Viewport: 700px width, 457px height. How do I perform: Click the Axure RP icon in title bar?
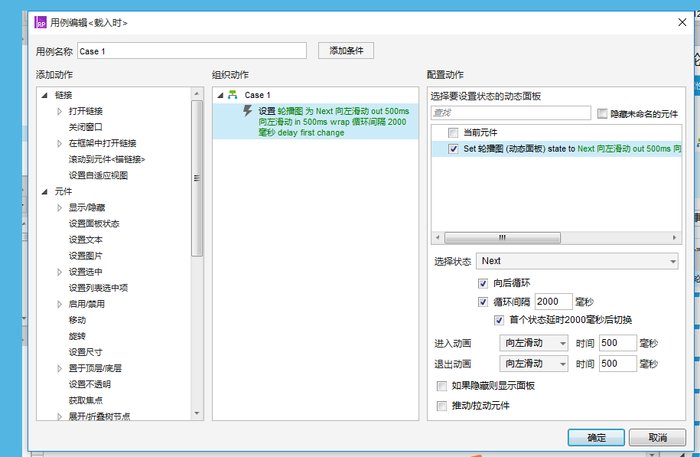click(x=40, y=22)
